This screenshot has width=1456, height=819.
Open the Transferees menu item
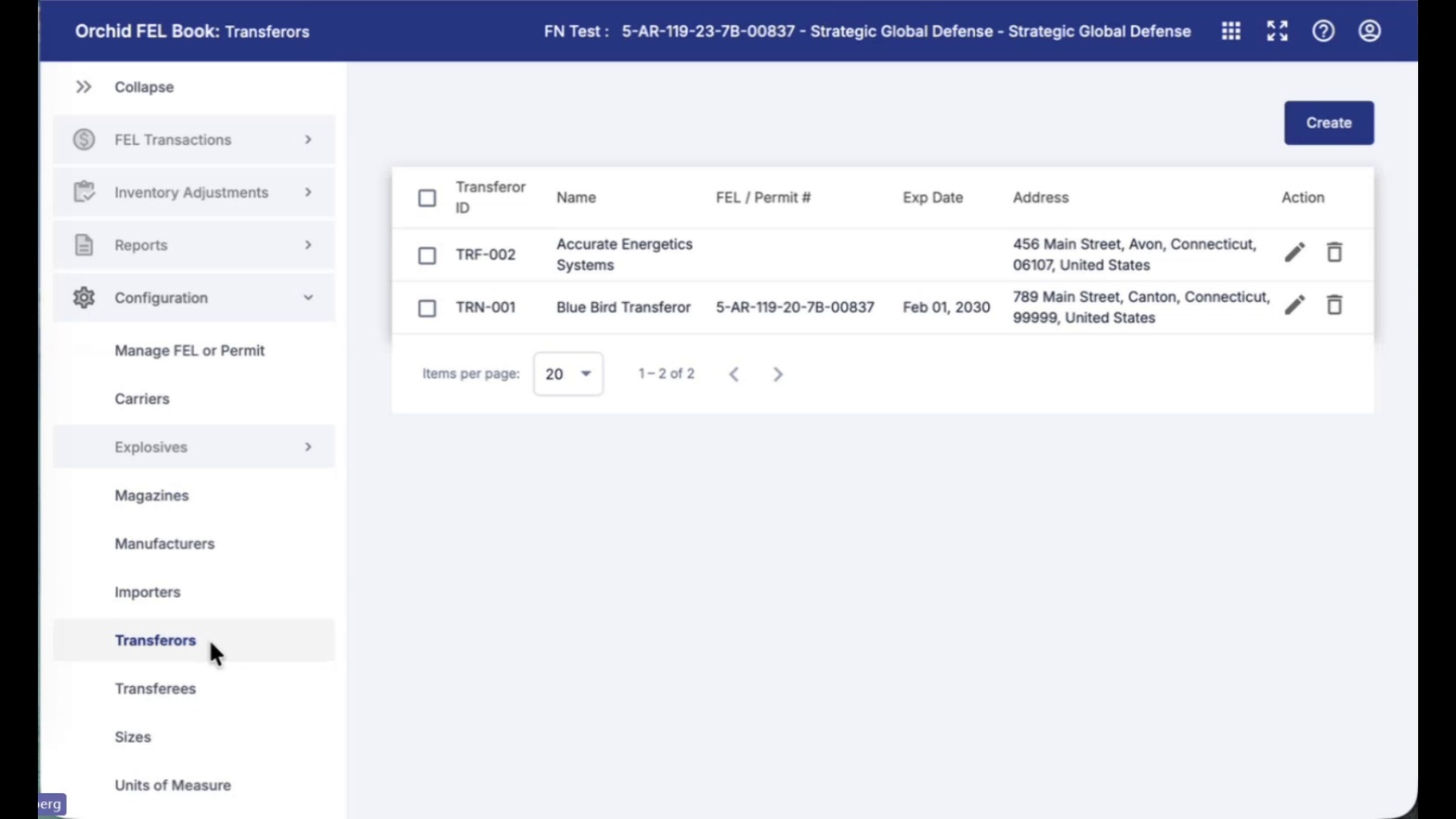[x=155, y=688]
